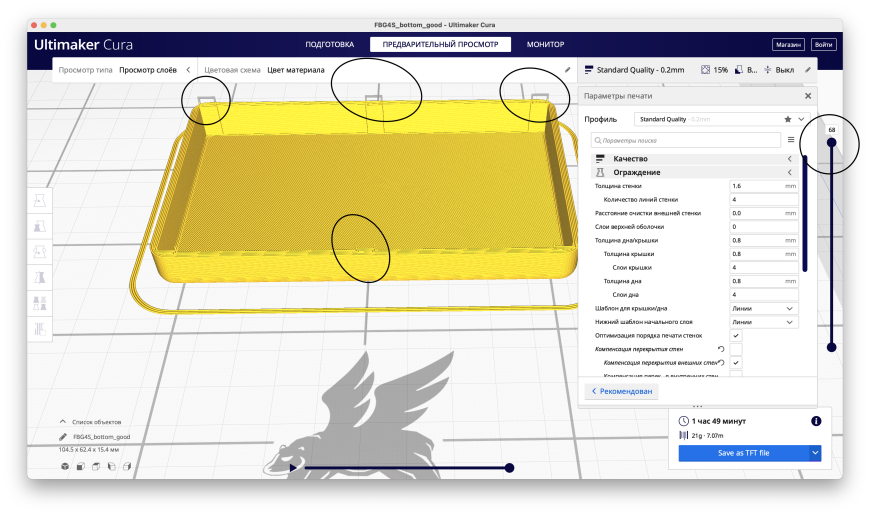
Task: Click the path simulation slider handle
Action: (509, 468)
